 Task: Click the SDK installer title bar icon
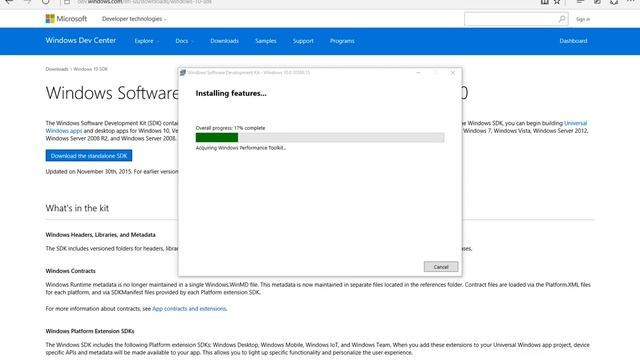183,73
